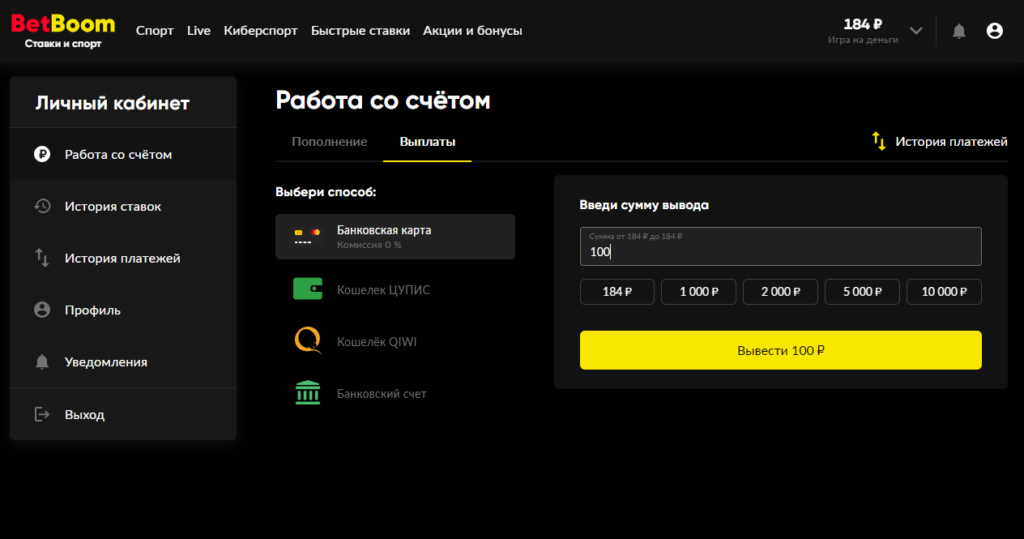This screenshot has height=539, width=1024.
Task: Click Комиссия 0 % text
Action: click(369, 245)
